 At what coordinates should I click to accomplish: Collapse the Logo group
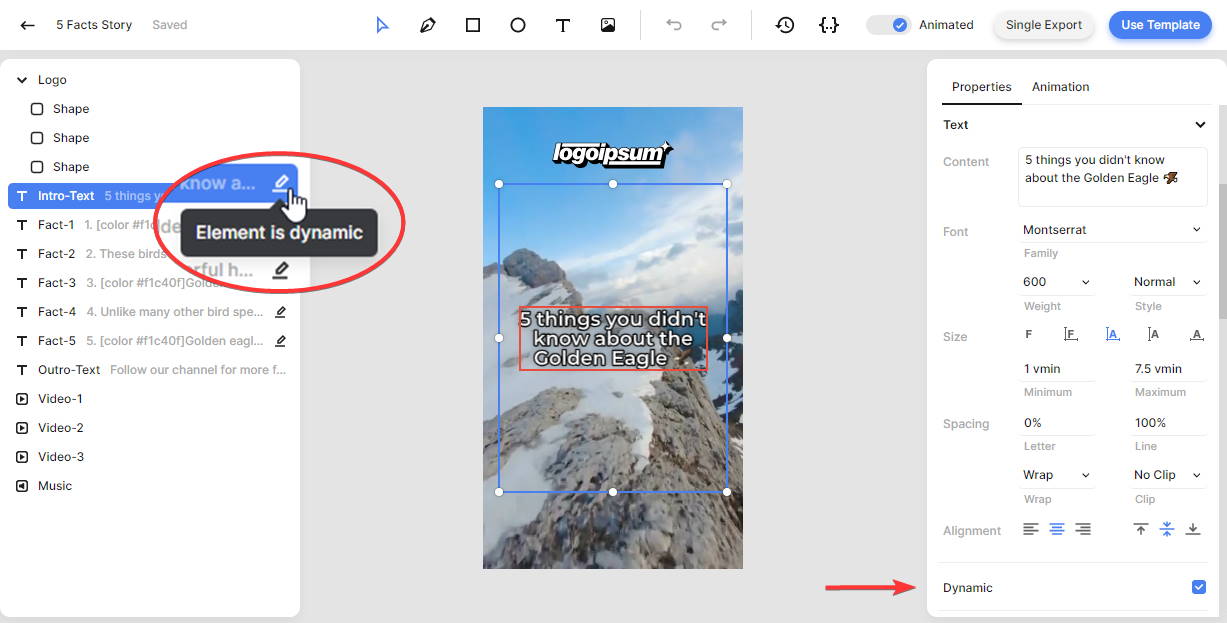22,80
